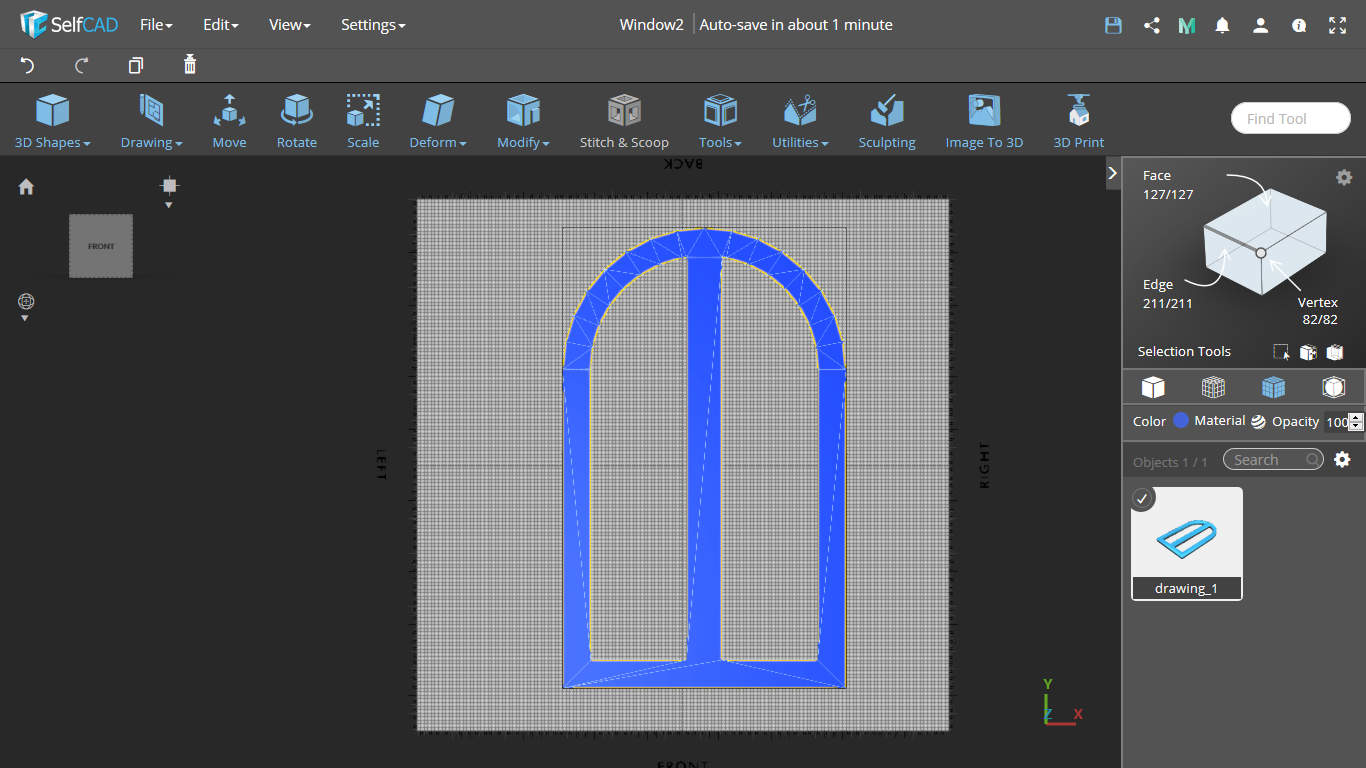1366x768 pixels.
Task: Click the Find Tool search box
Action: pos(1290,118)
